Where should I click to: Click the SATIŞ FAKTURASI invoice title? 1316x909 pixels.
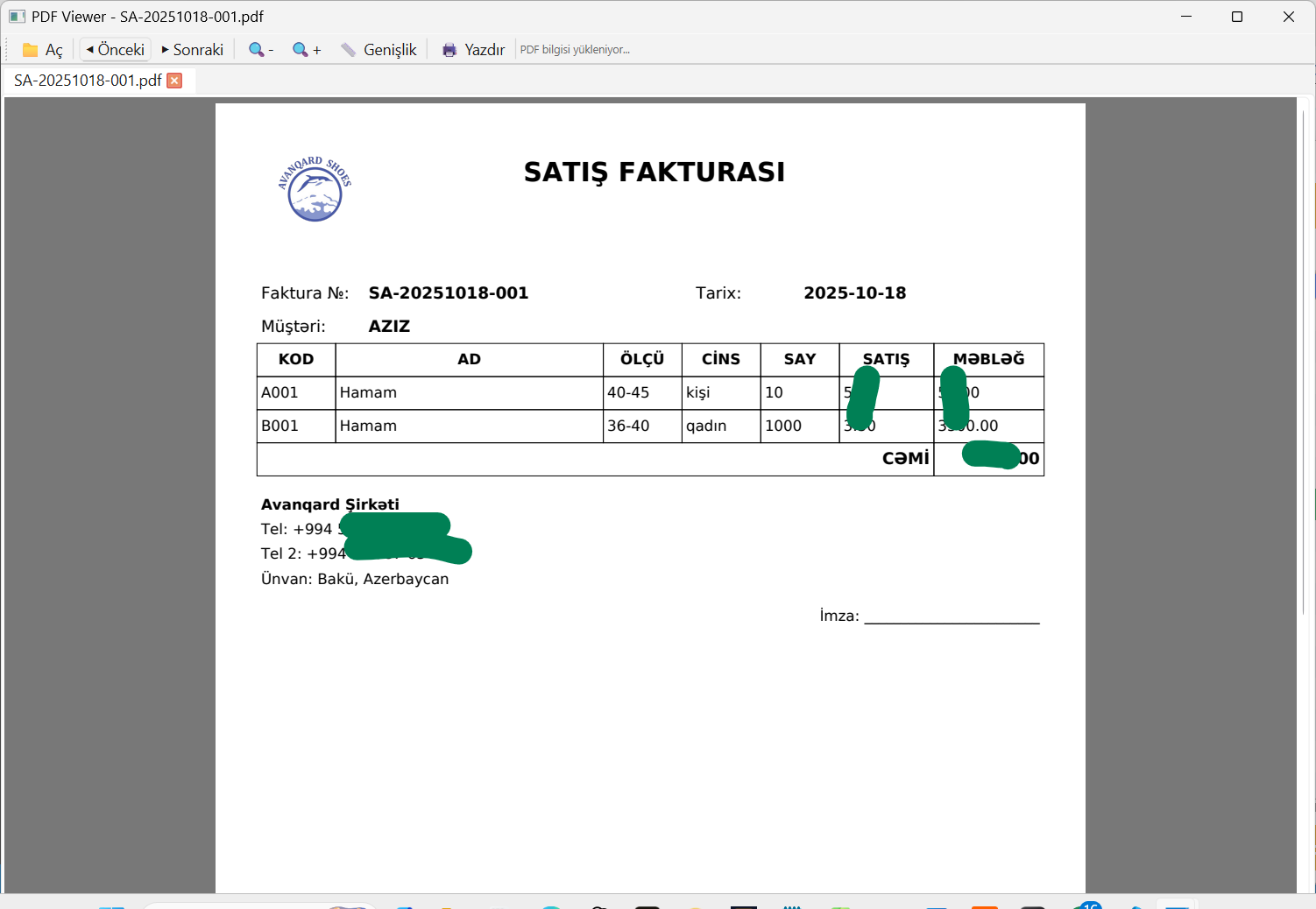tap(654, 173)
